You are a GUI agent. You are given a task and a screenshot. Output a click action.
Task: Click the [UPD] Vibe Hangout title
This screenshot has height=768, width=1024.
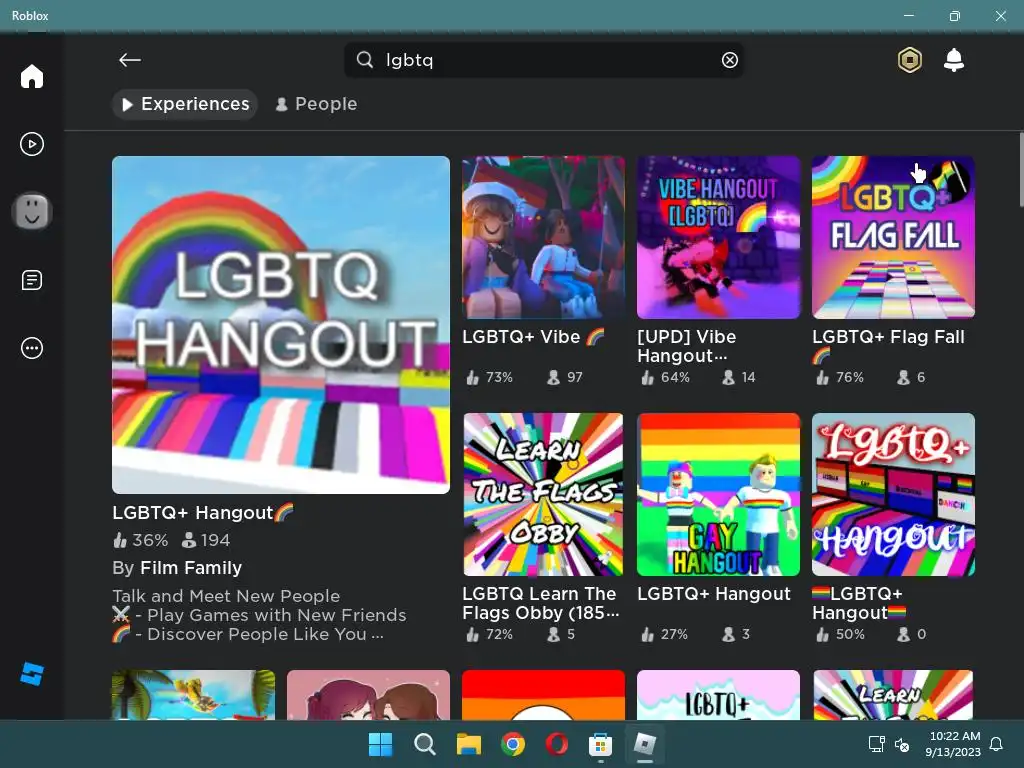(686, 346)
